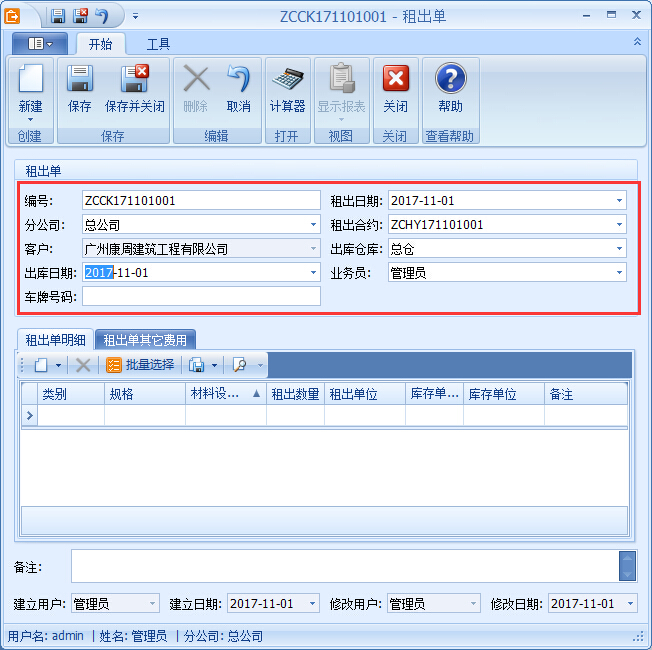The width and height of the screenshot is (652, 650).
Task: Expand the 业务员 dropdown
Action: 620,273
